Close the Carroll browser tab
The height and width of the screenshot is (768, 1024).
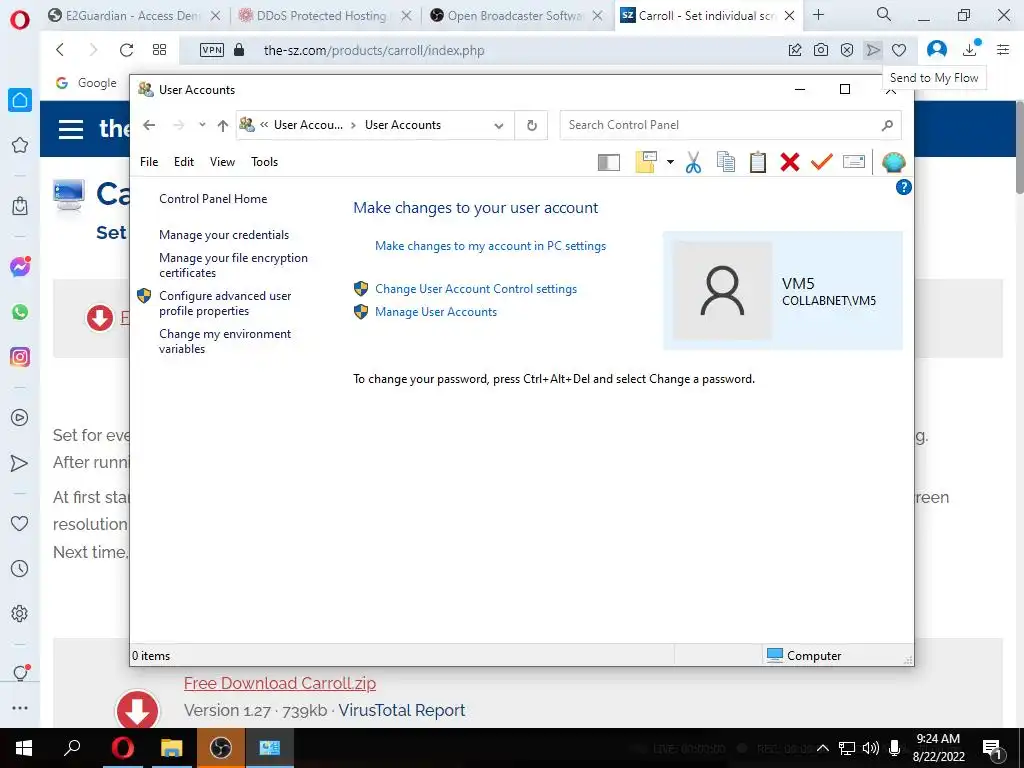[x=789, y=16]
